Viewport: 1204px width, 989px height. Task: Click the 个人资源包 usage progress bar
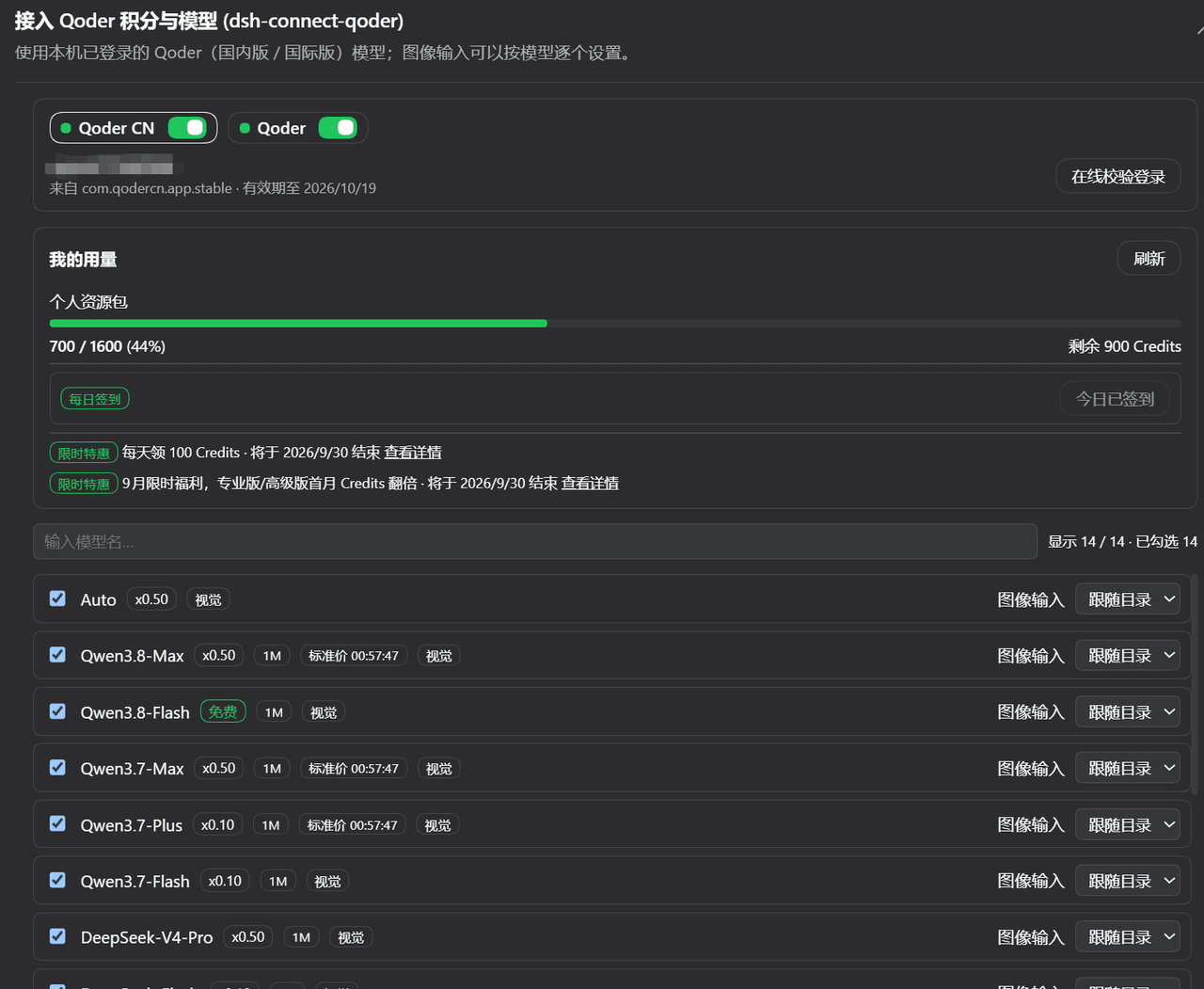point(615,324)
